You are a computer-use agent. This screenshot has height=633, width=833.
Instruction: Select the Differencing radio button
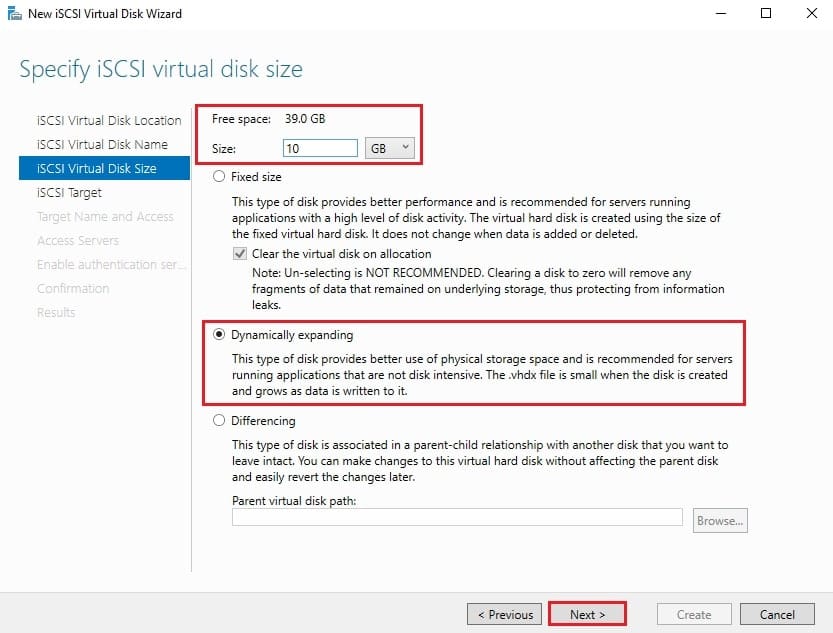click(219, 420)
